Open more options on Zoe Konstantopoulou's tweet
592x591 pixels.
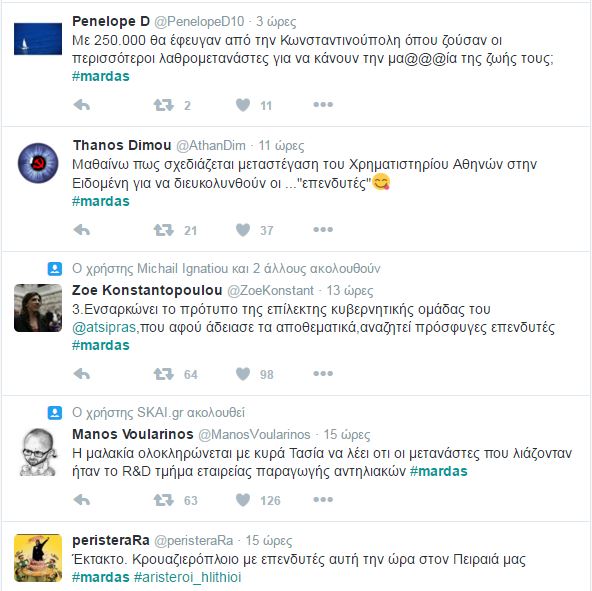pos(323,373)
